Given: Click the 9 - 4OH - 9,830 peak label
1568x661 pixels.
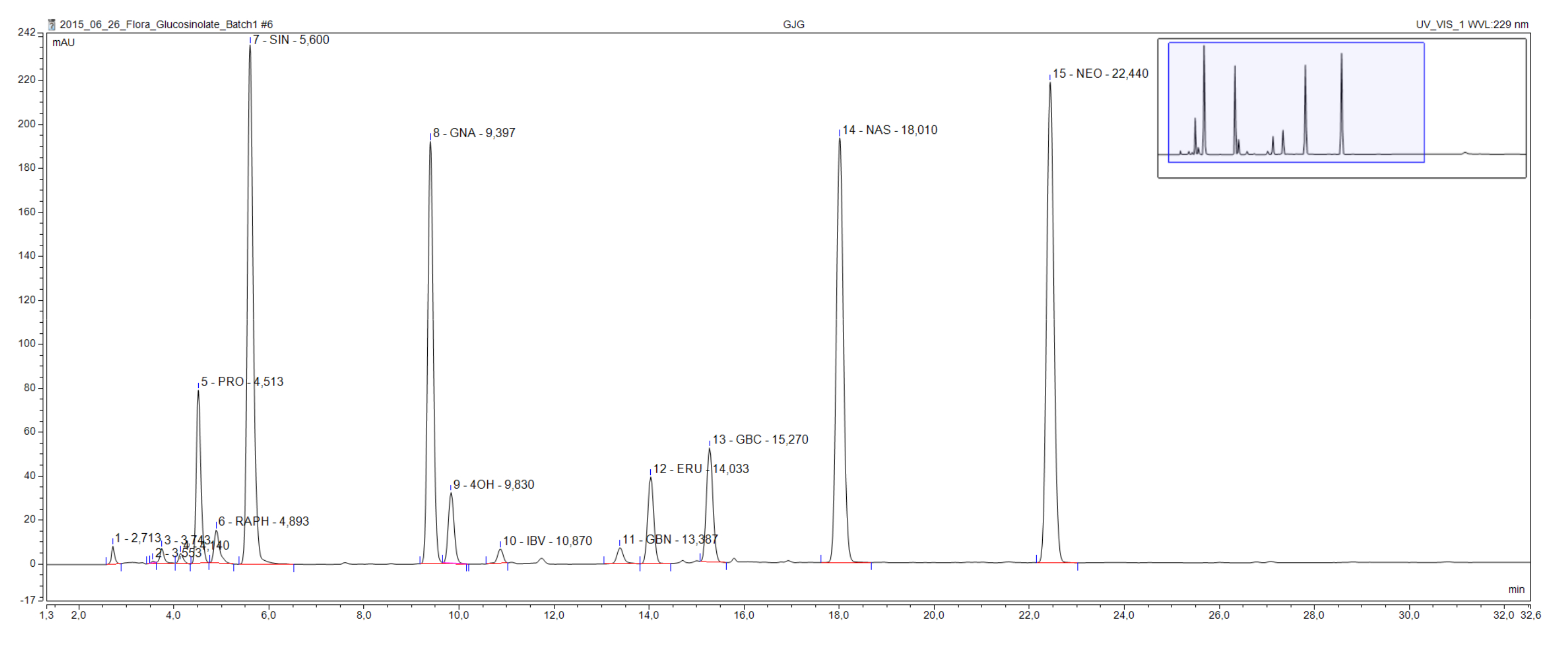Looking at the screenshot, I should [493, 485].
